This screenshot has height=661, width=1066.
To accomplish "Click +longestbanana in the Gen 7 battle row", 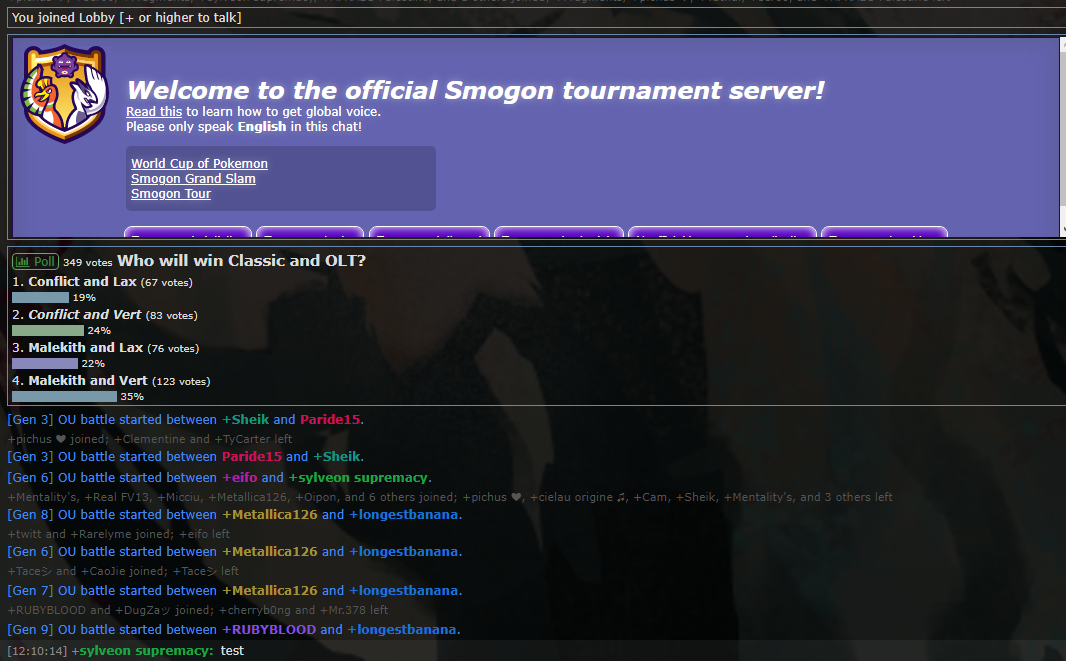I will (403, 590).
